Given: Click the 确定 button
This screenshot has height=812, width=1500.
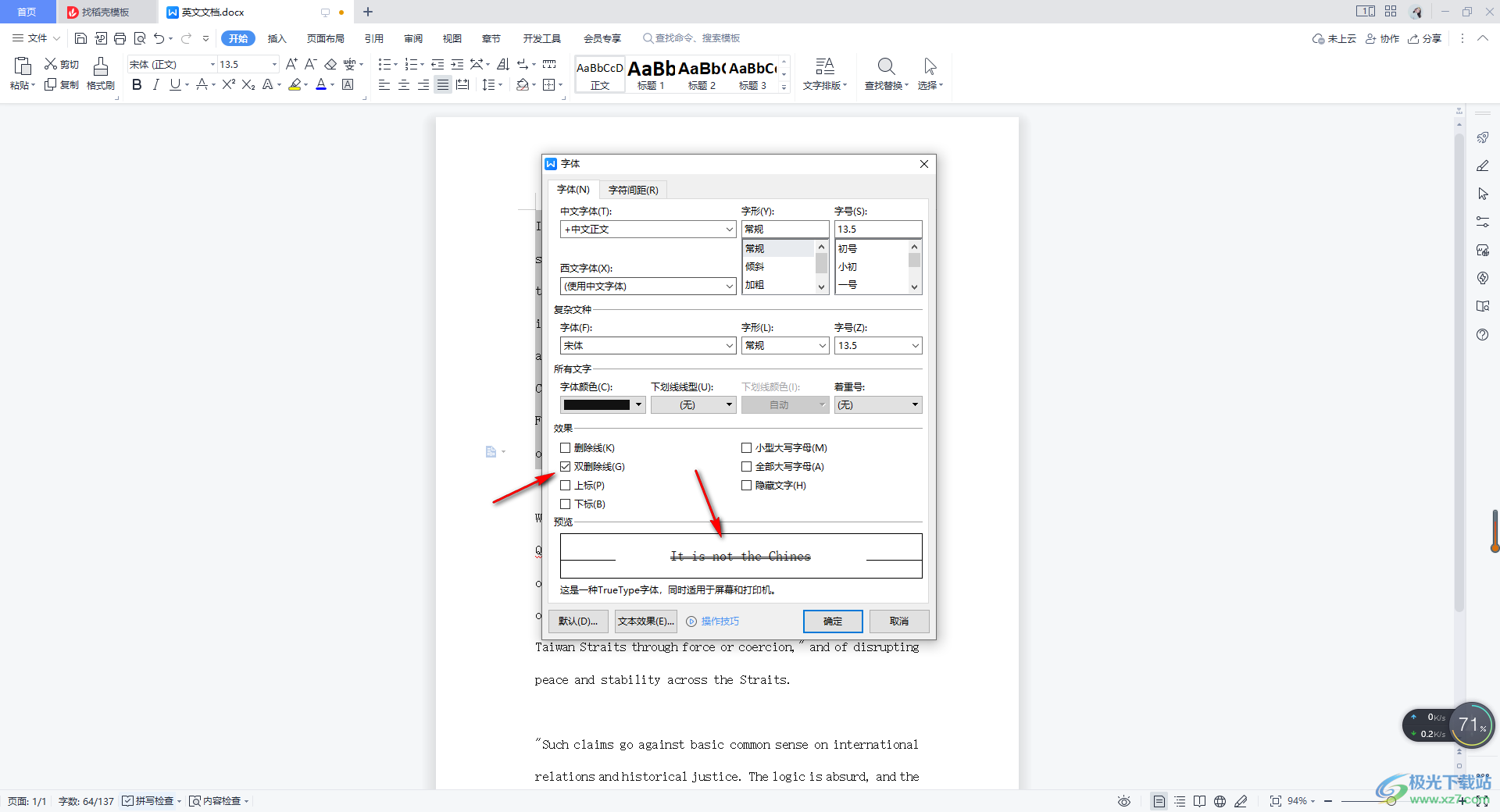Looking at the screenshot, I should [833, 621].
